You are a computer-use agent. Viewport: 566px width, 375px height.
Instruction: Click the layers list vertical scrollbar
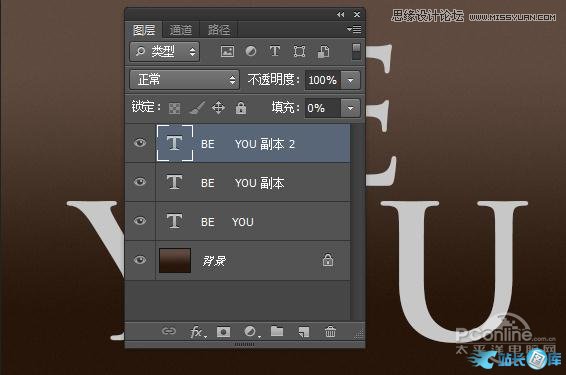click(x=357, y=221)
